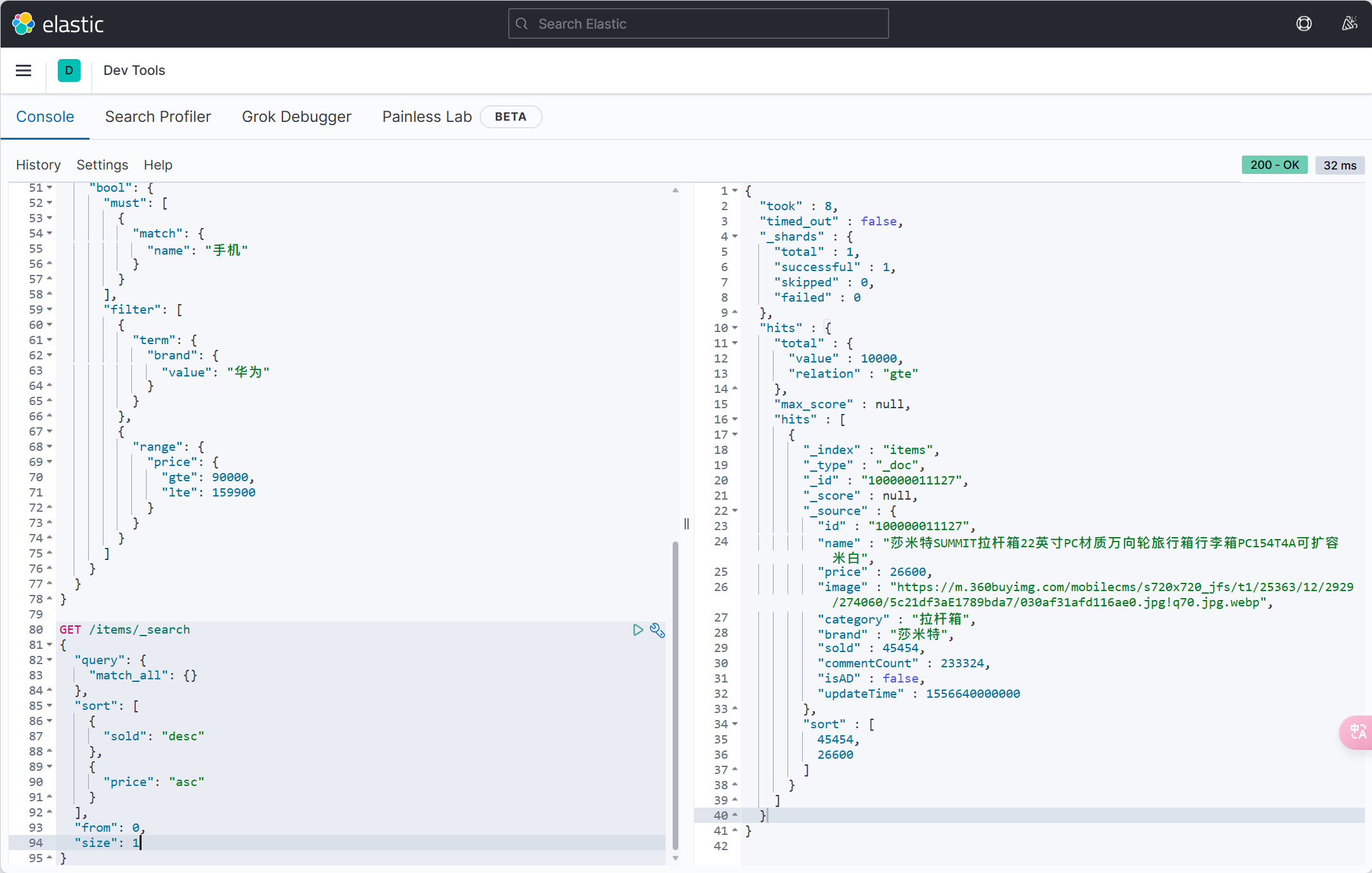
Task: Focus the Search Elastic input field
Action: pos(698,24)
